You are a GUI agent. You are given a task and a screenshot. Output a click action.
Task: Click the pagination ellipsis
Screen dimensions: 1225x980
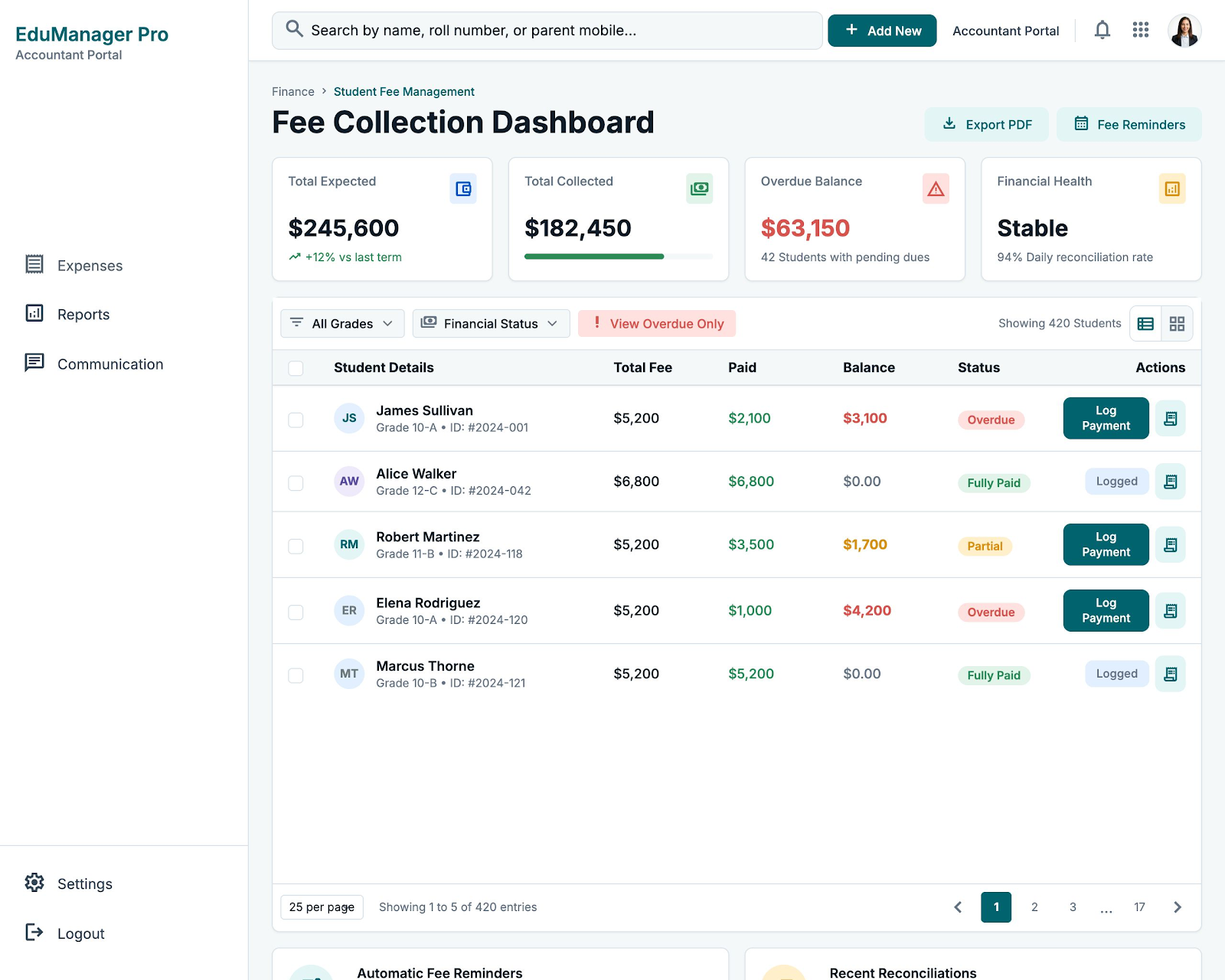1106,909
